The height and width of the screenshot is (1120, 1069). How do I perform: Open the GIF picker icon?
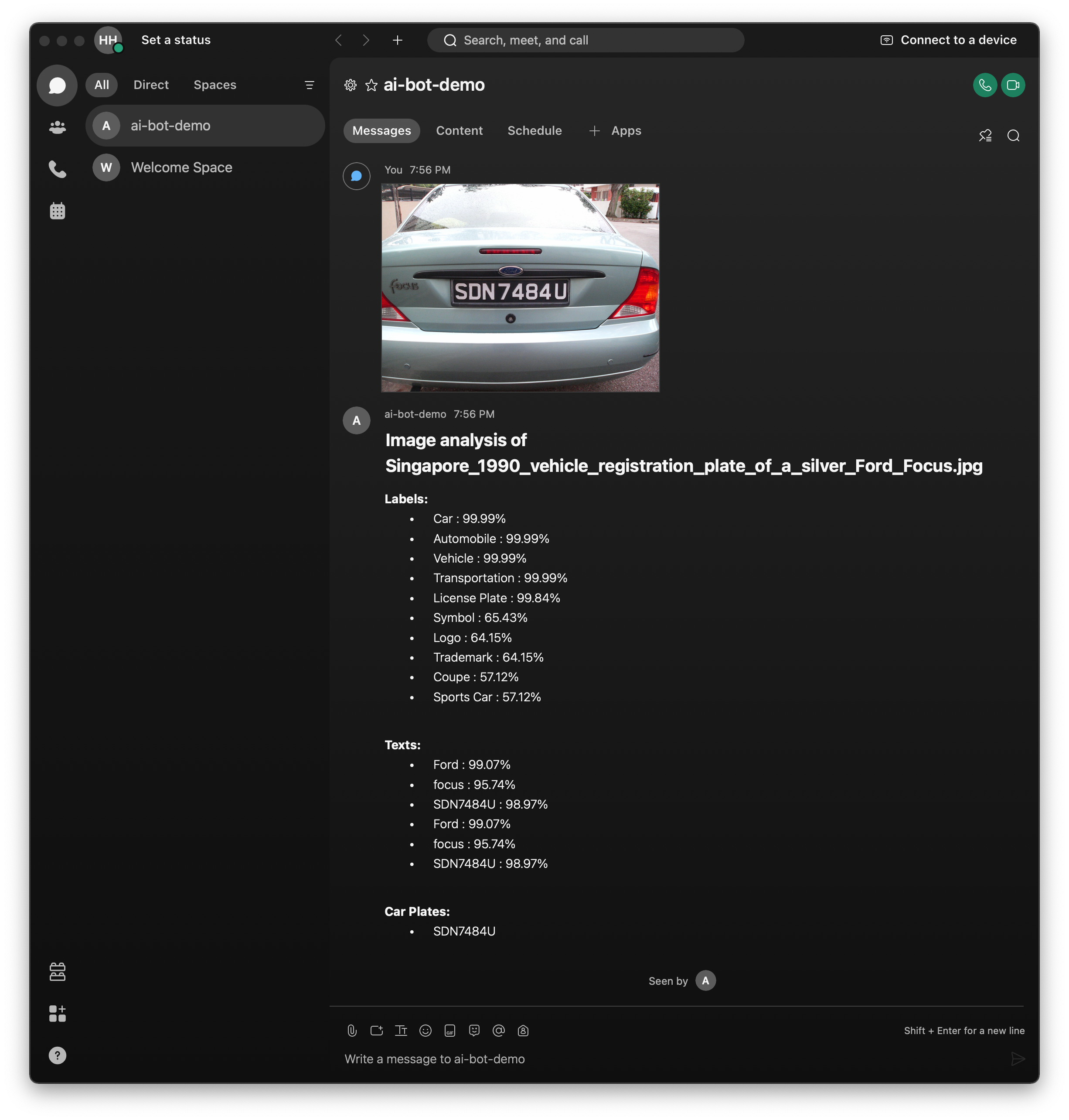tap(449, 1031)
